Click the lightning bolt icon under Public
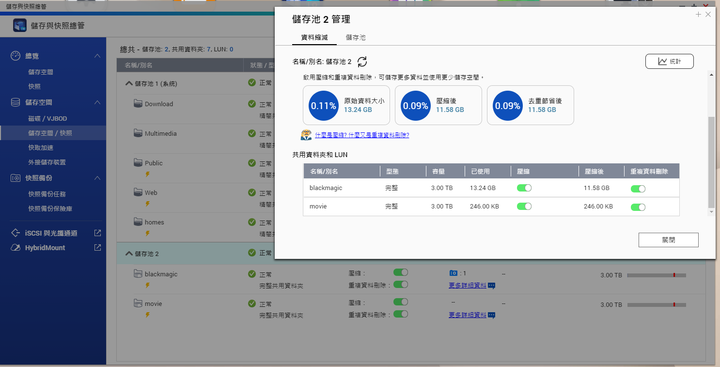 point(147,174)
